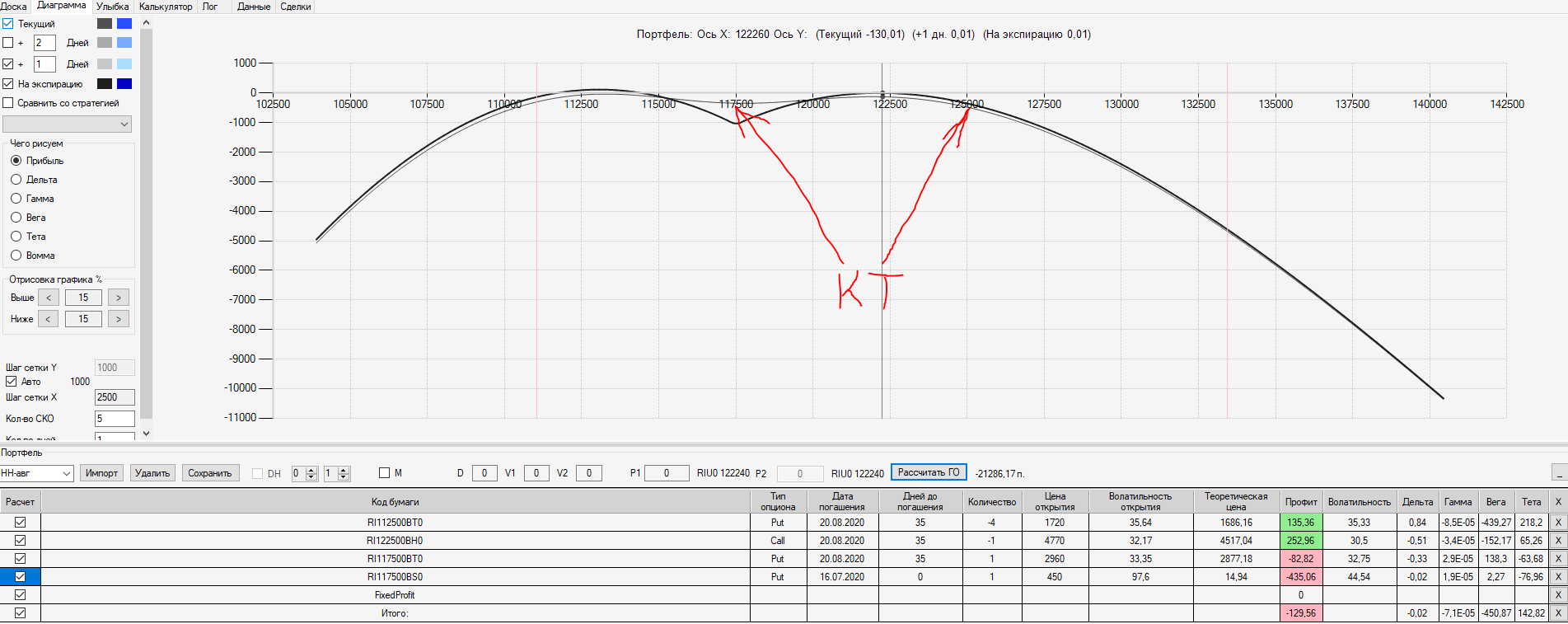This screenshot has width=1568, height=624.
Task: Uncheck the Расчет box for RI117500BS0
Action: coord(21,577)
